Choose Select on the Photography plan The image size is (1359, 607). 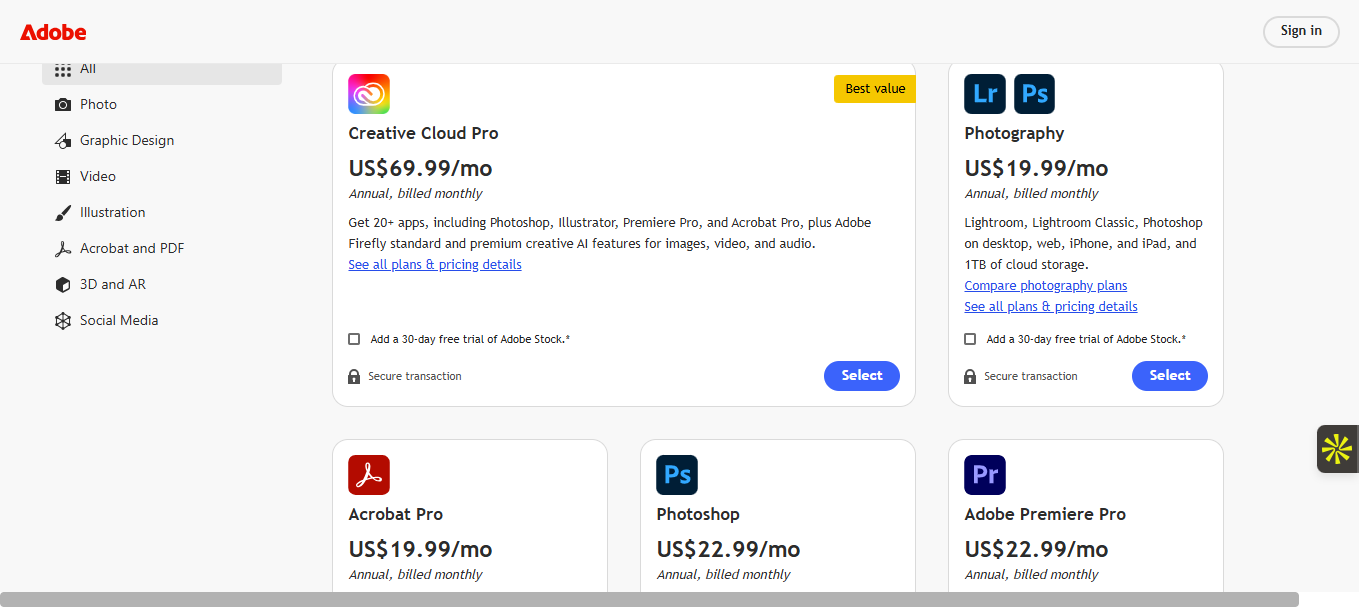(1169, 376)
